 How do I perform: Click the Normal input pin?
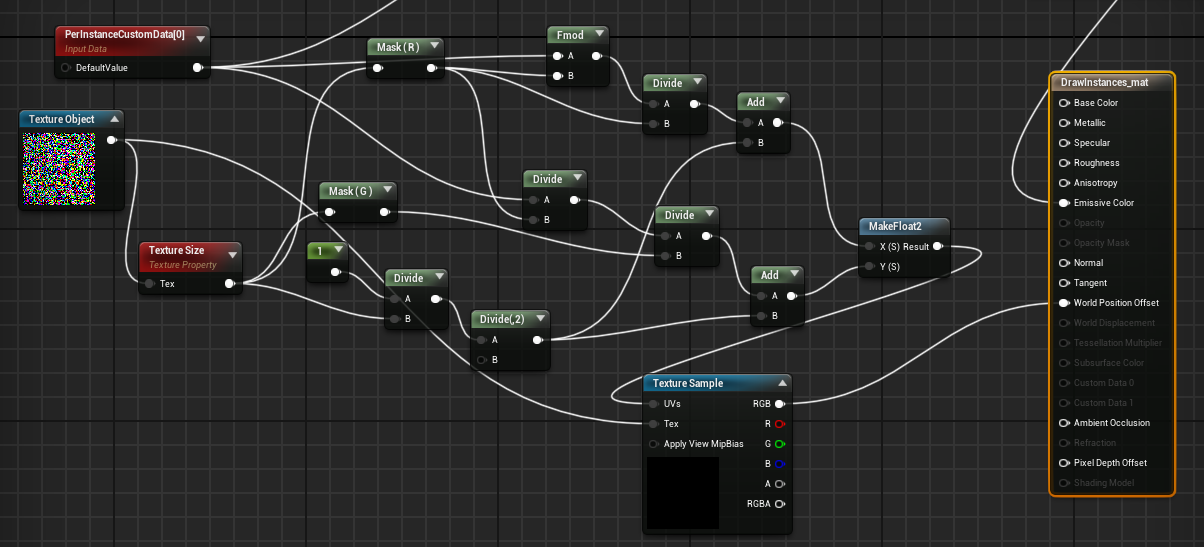tap(1063, 263)
